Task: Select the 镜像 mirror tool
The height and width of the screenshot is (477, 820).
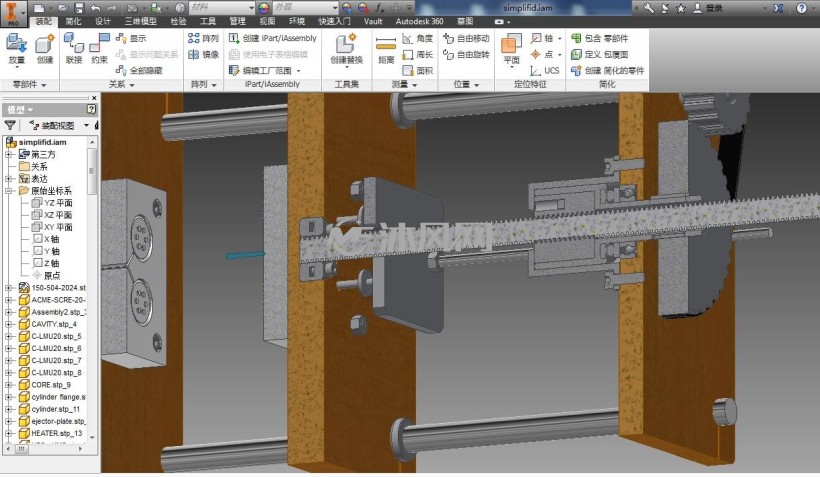Action: pyautogui.click(x=203, y=54)
